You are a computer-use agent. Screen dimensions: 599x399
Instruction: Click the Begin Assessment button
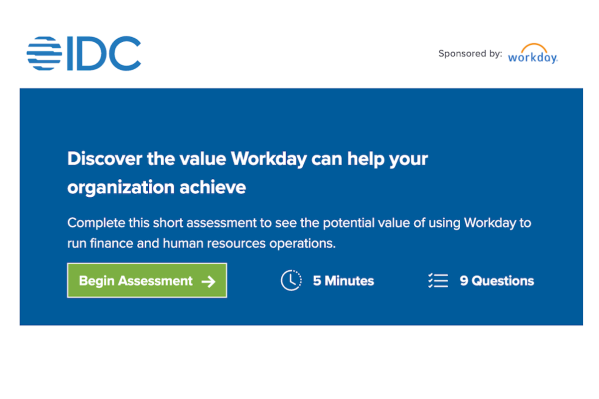(x=147, y=280)
